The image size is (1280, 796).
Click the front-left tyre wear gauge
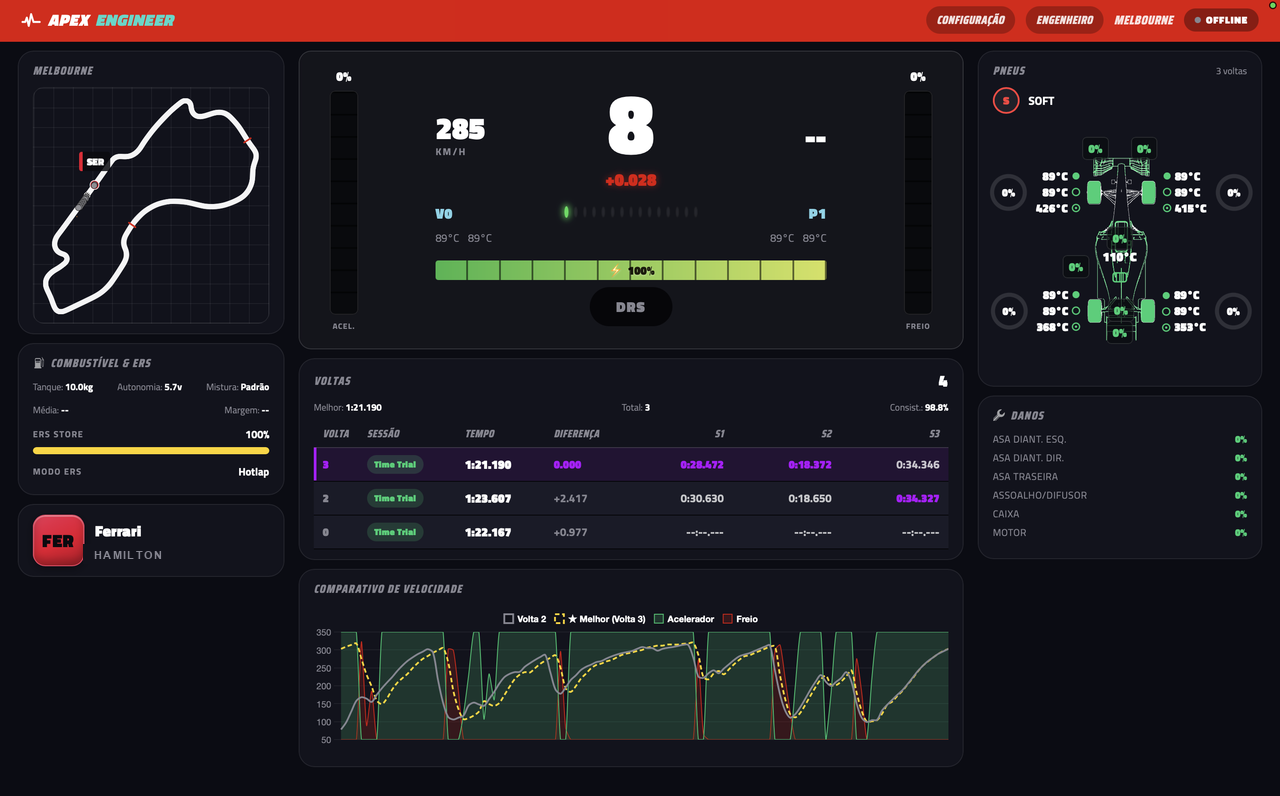point(1008,193)
